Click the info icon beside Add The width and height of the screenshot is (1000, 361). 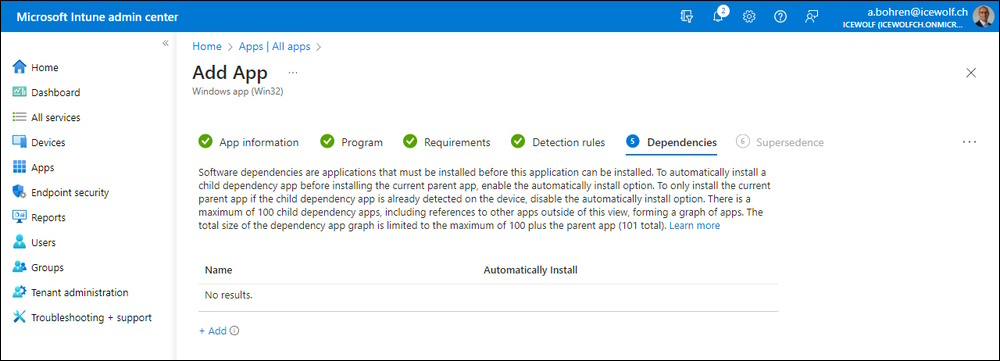234,331
